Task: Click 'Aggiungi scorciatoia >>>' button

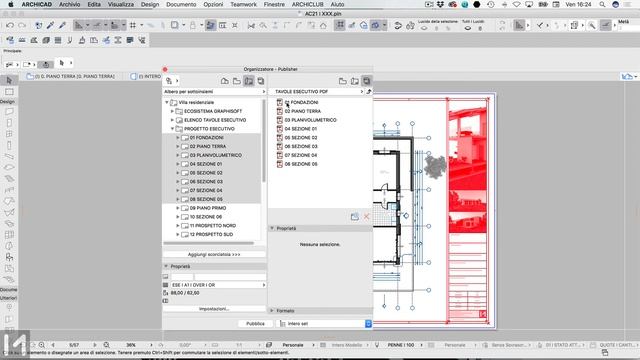Action: (214, 254)
